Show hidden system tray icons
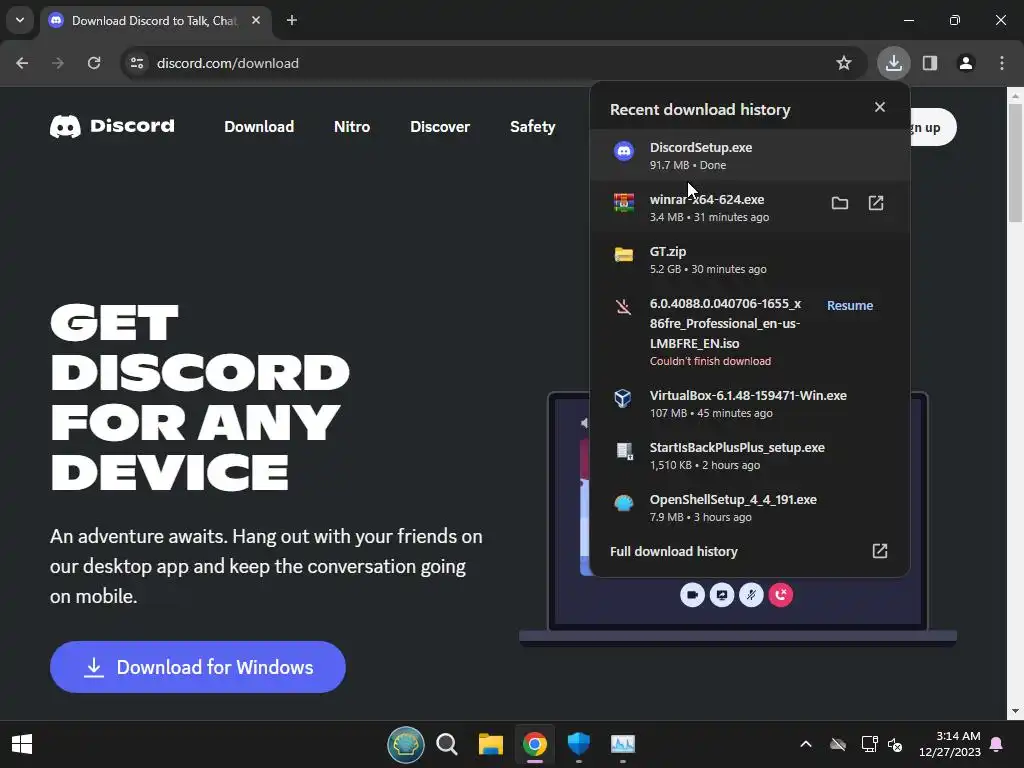The height and width of the screenshot is (768, 1024). [806, 744]
